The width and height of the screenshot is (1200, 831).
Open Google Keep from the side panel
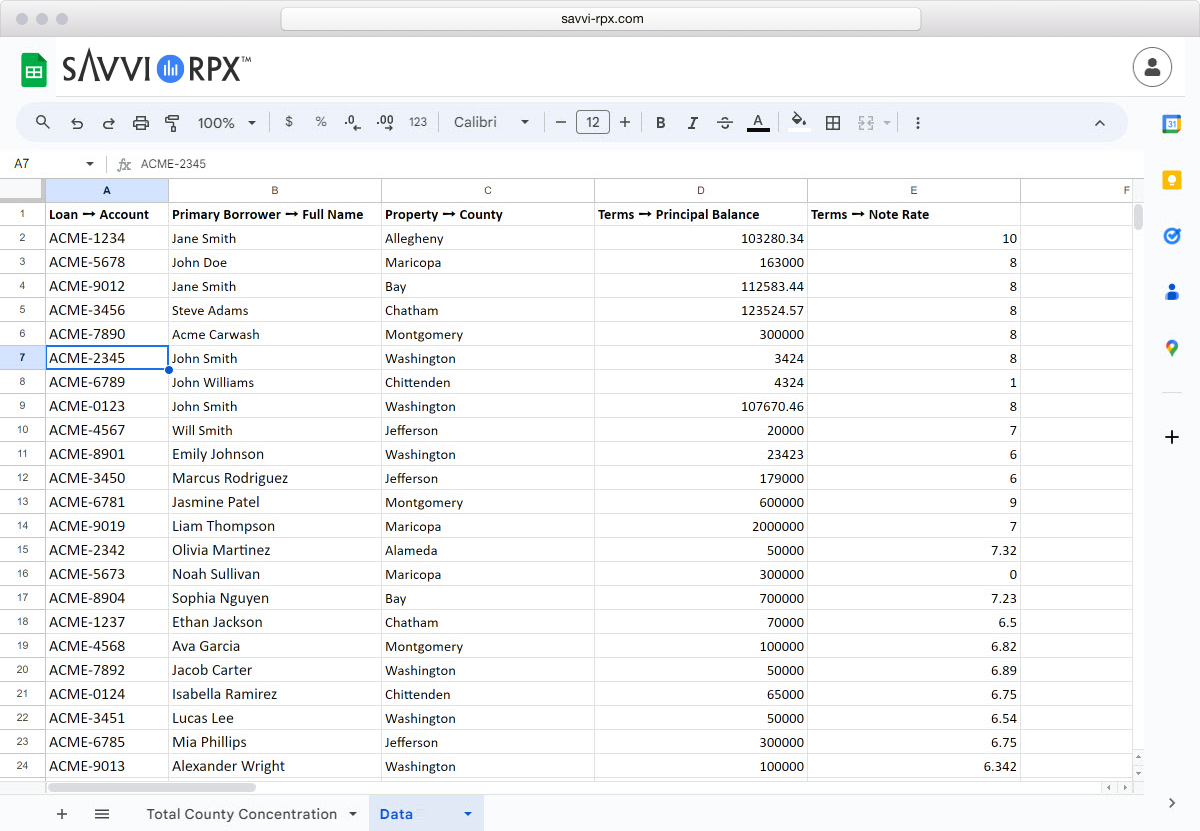(x=1171, y=180)
